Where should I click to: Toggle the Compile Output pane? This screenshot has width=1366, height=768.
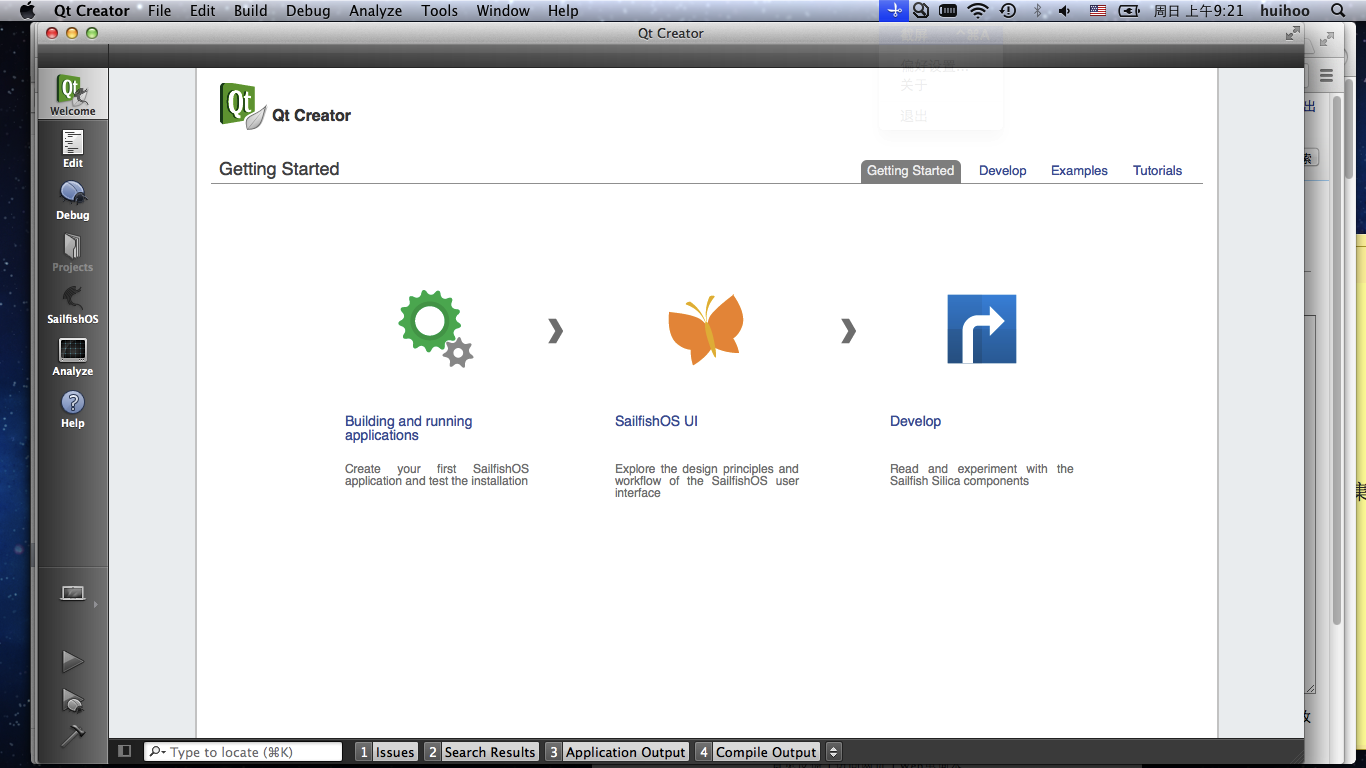point(757,752)
